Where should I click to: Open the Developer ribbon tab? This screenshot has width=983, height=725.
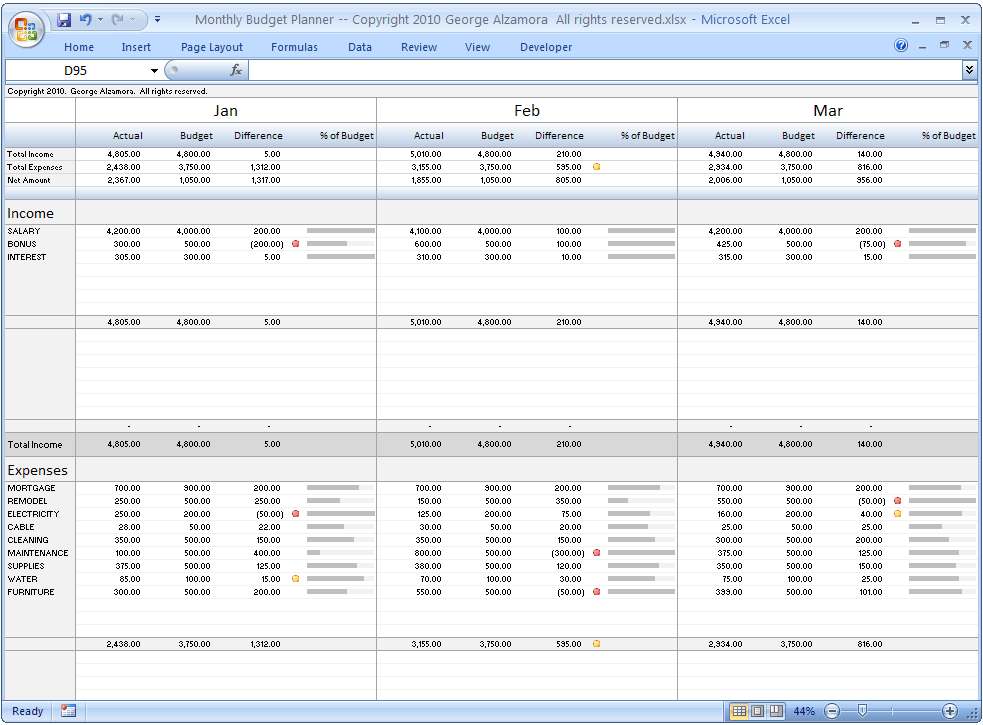pyautogui.click(x=546, y=47)
